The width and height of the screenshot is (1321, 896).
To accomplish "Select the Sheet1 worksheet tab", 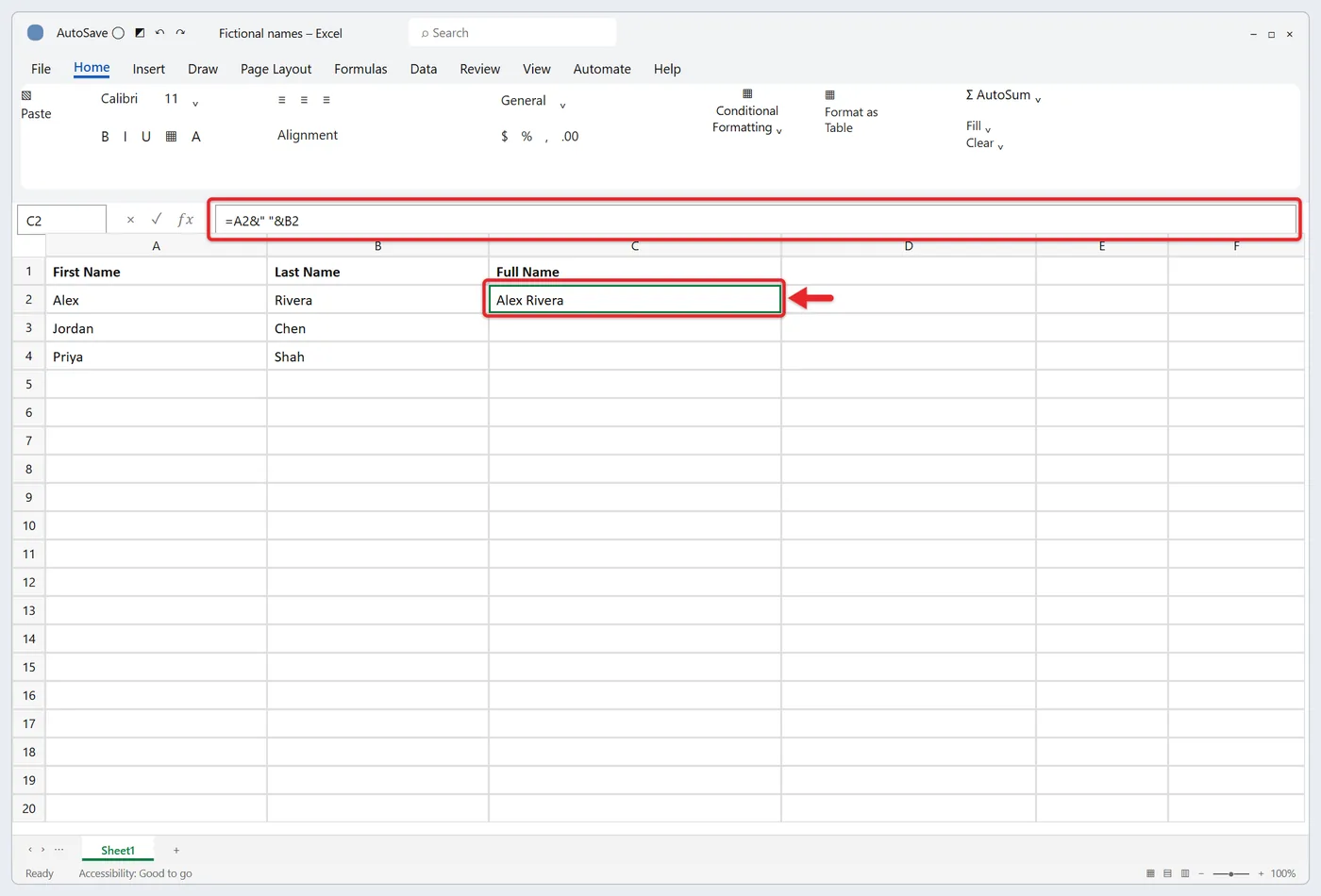I will (x=118, y=850).
